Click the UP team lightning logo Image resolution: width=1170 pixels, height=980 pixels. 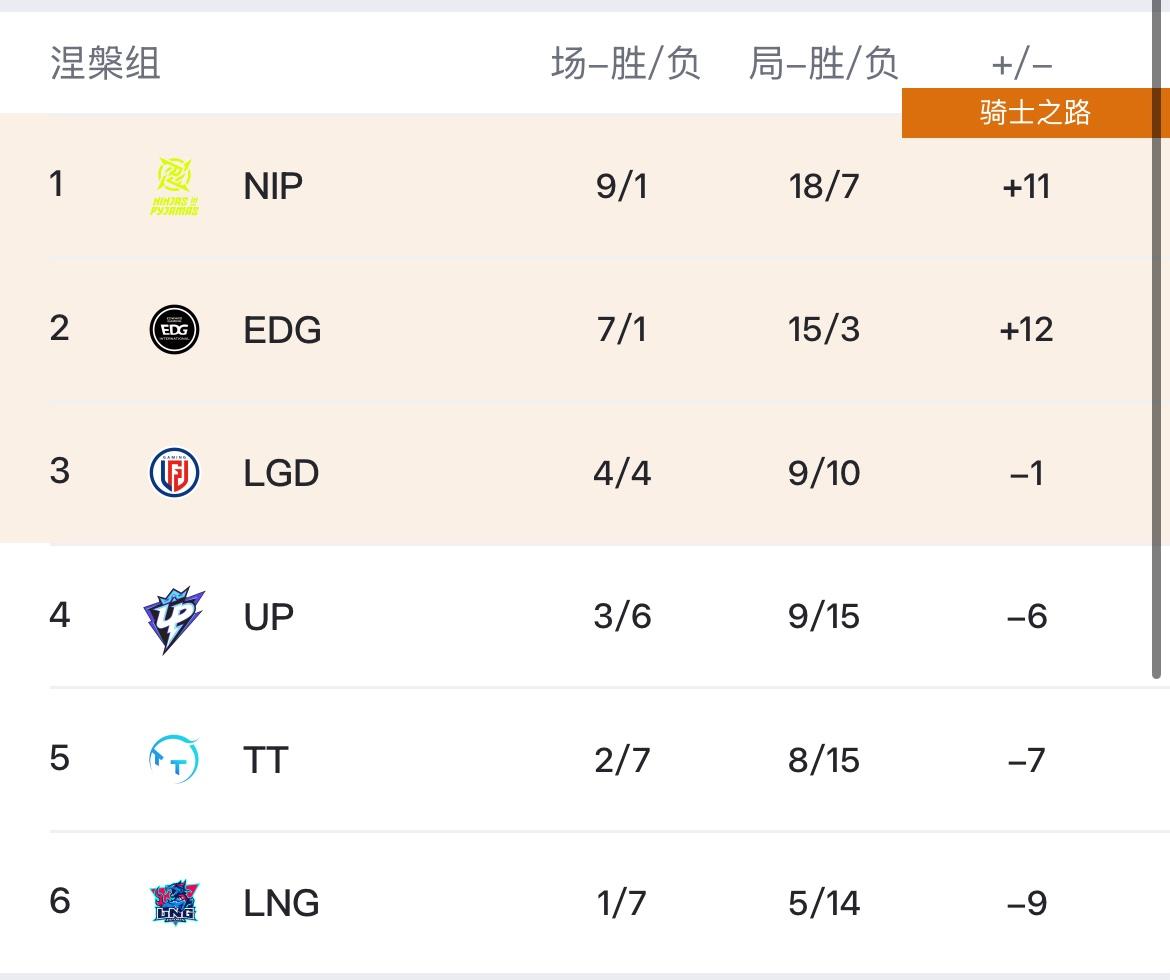[x=174, y=619]
